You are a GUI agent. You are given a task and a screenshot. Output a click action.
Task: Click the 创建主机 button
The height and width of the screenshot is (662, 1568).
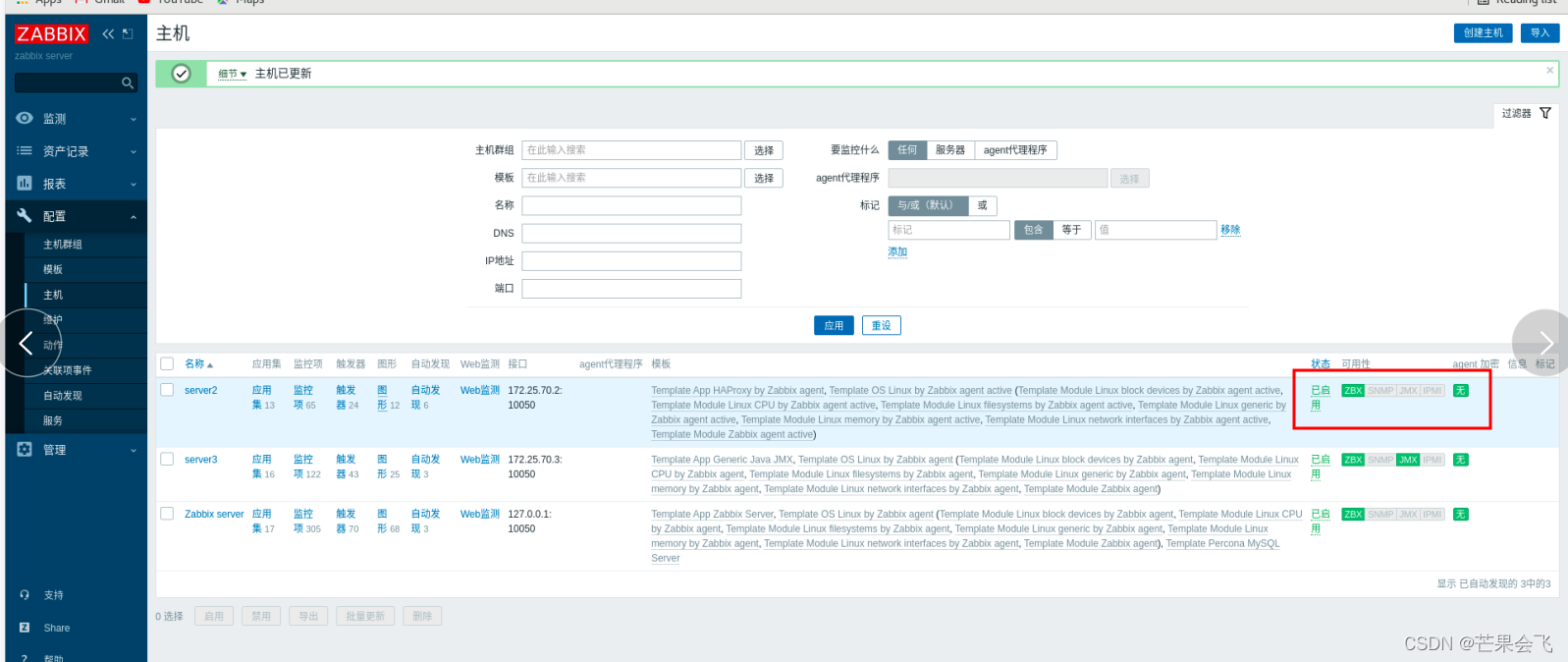[1483, 33]
